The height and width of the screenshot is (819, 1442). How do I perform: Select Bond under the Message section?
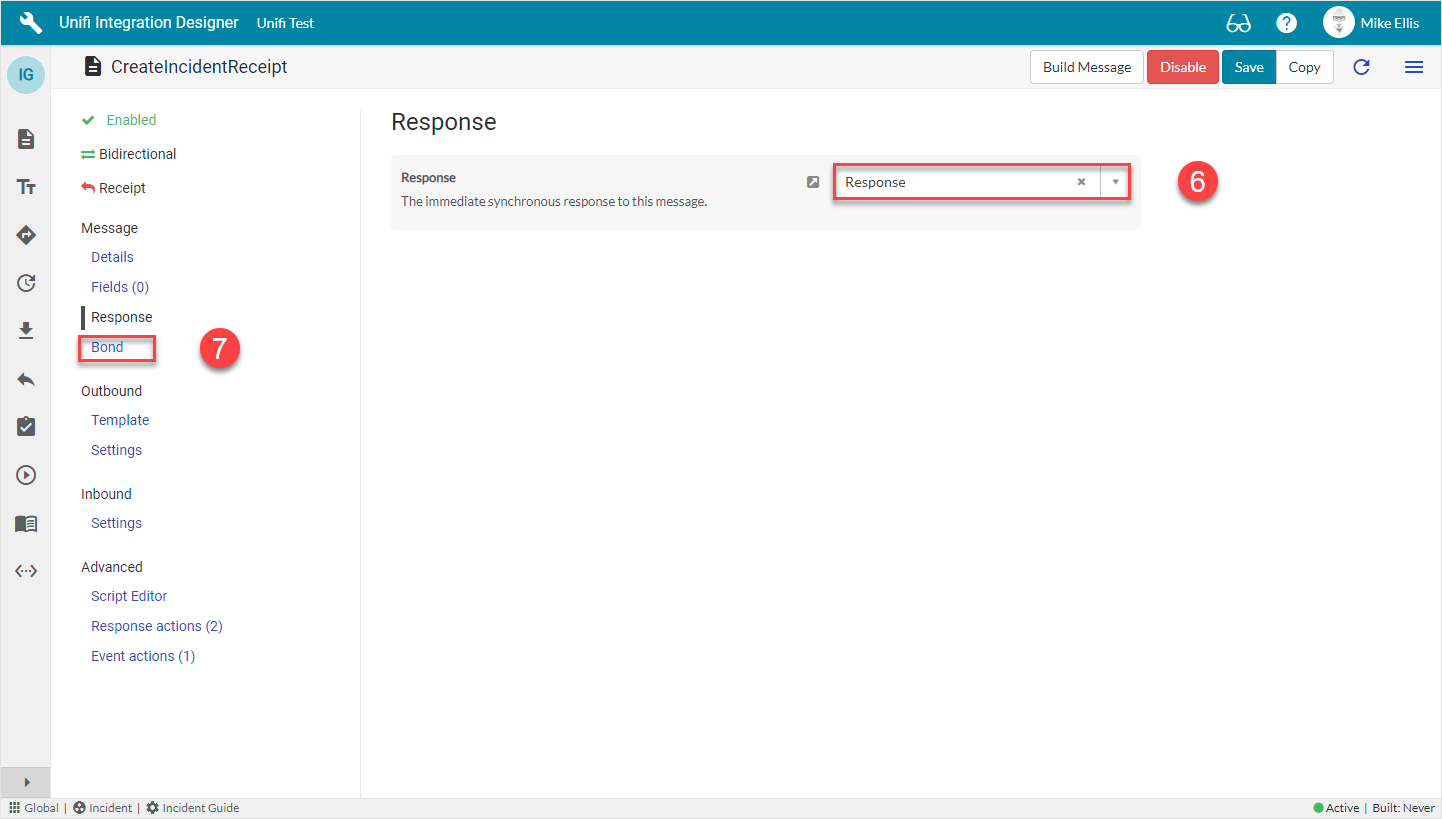pyautogui.click(x=105, y=346)
